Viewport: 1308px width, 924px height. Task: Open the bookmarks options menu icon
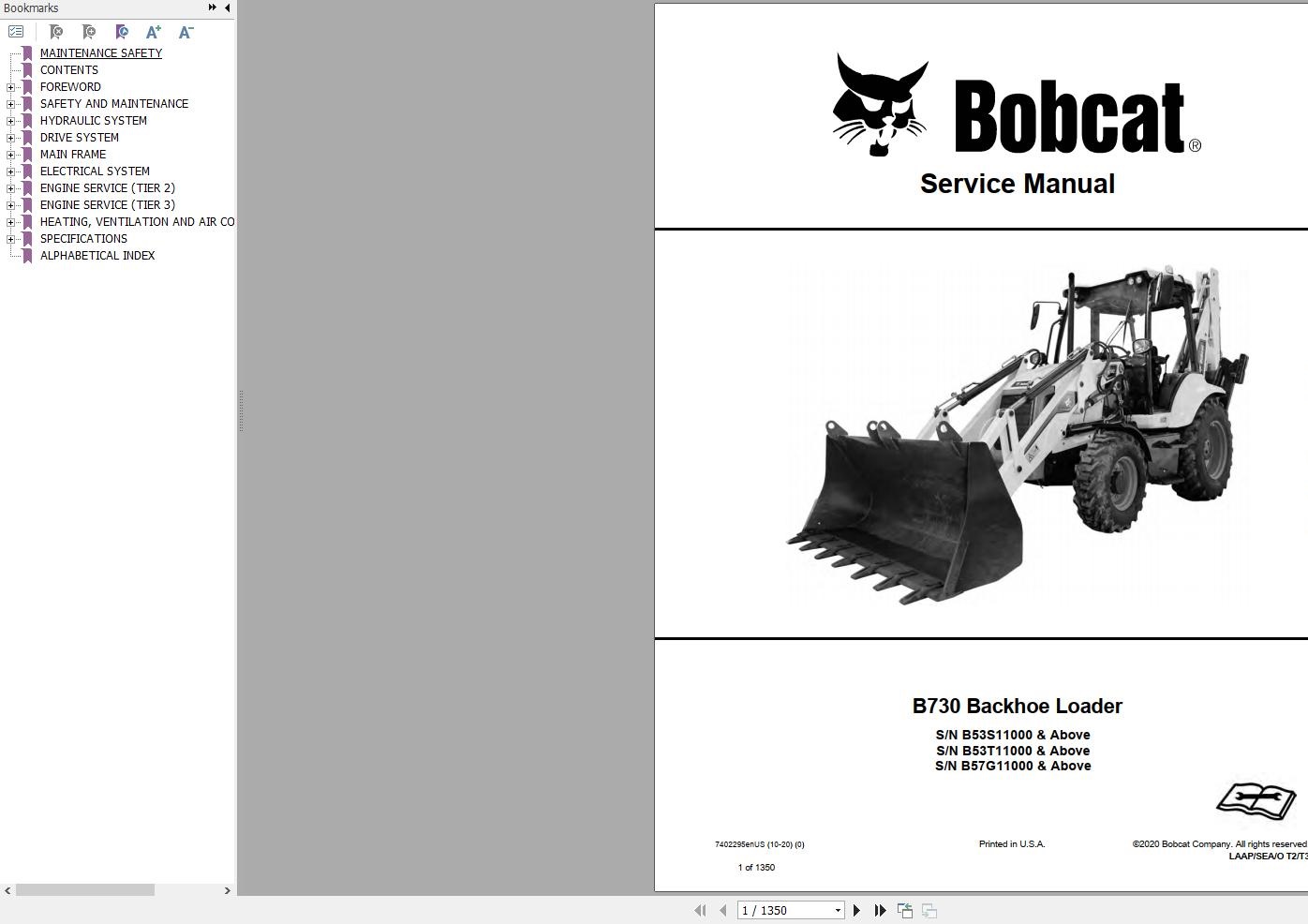coord(16,32)
